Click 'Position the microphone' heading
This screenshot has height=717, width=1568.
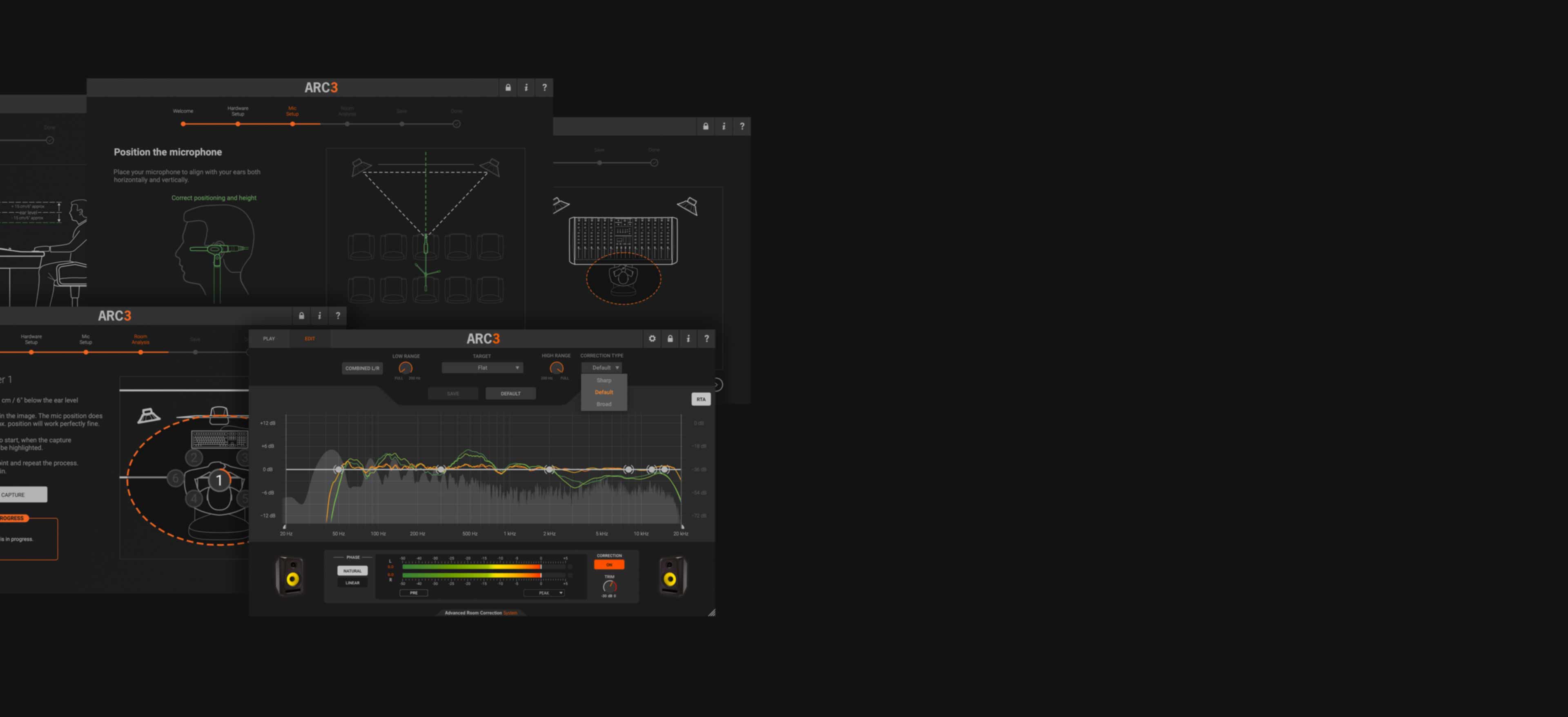pyautogui.click(x=168, y=152)
